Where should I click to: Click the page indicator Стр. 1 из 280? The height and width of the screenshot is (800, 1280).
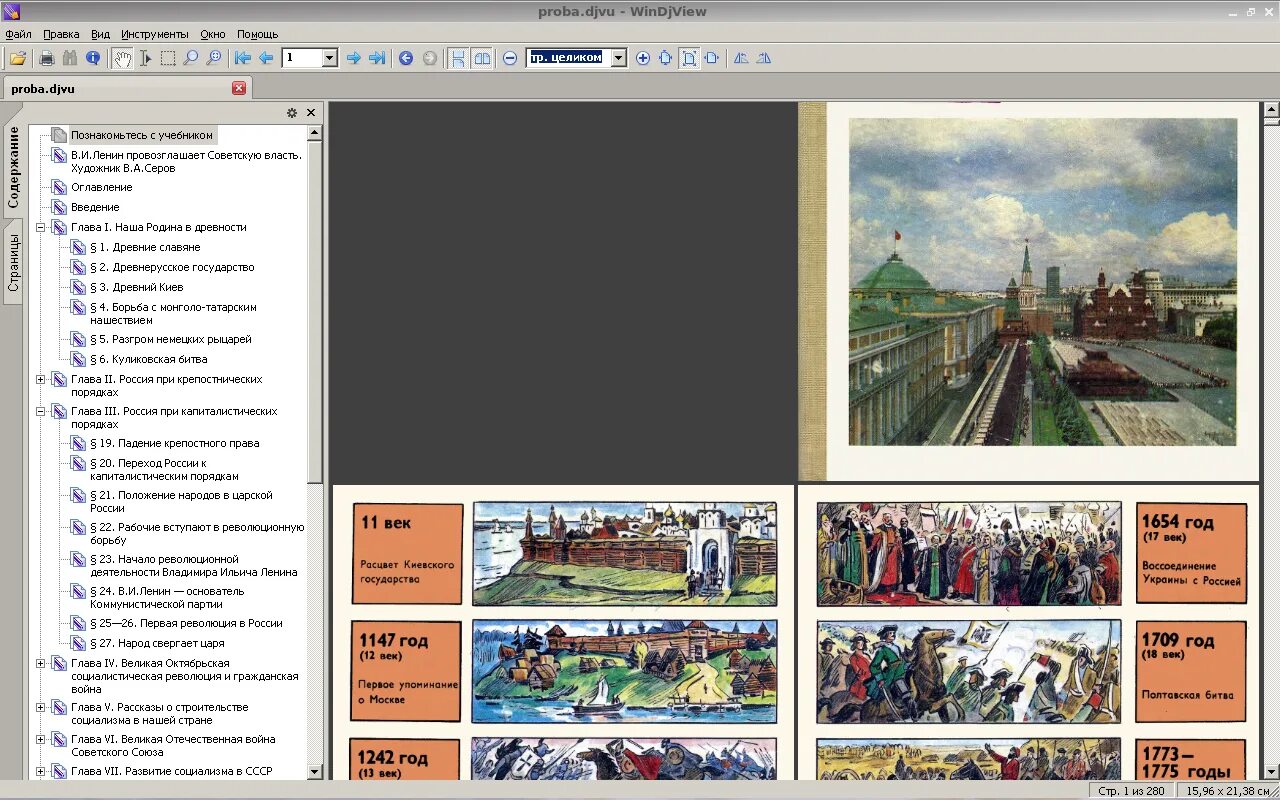1131,791
